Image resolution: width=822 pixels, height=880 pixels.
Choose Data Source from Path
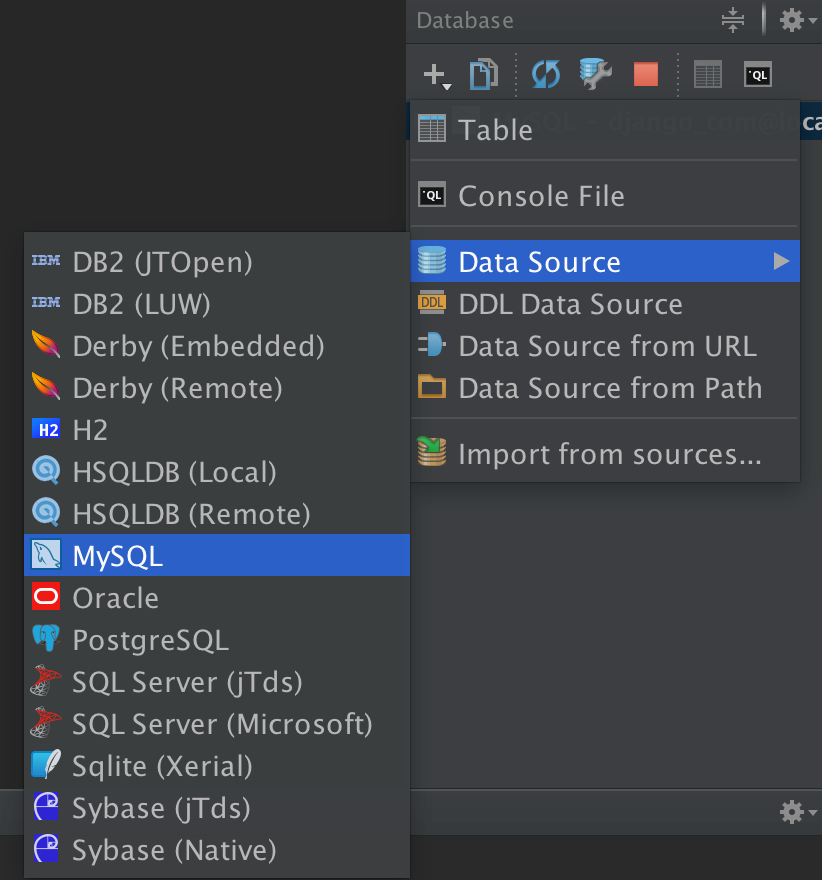pos(605,388)
